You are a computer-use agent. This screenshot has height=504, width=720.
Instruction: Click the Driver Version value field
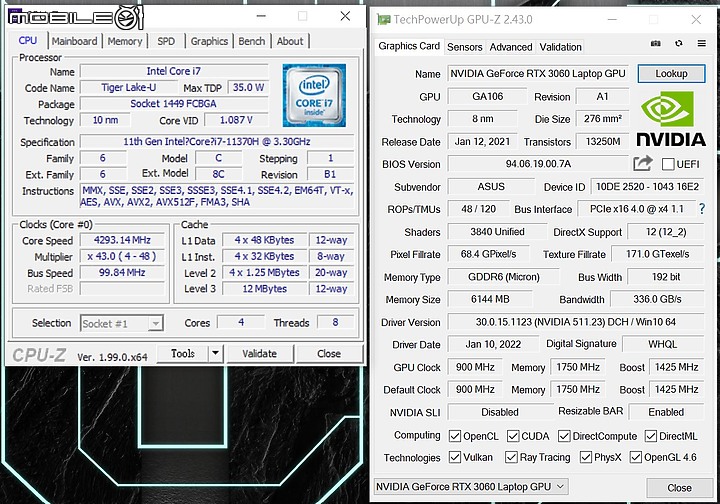[x=576, y=322]
